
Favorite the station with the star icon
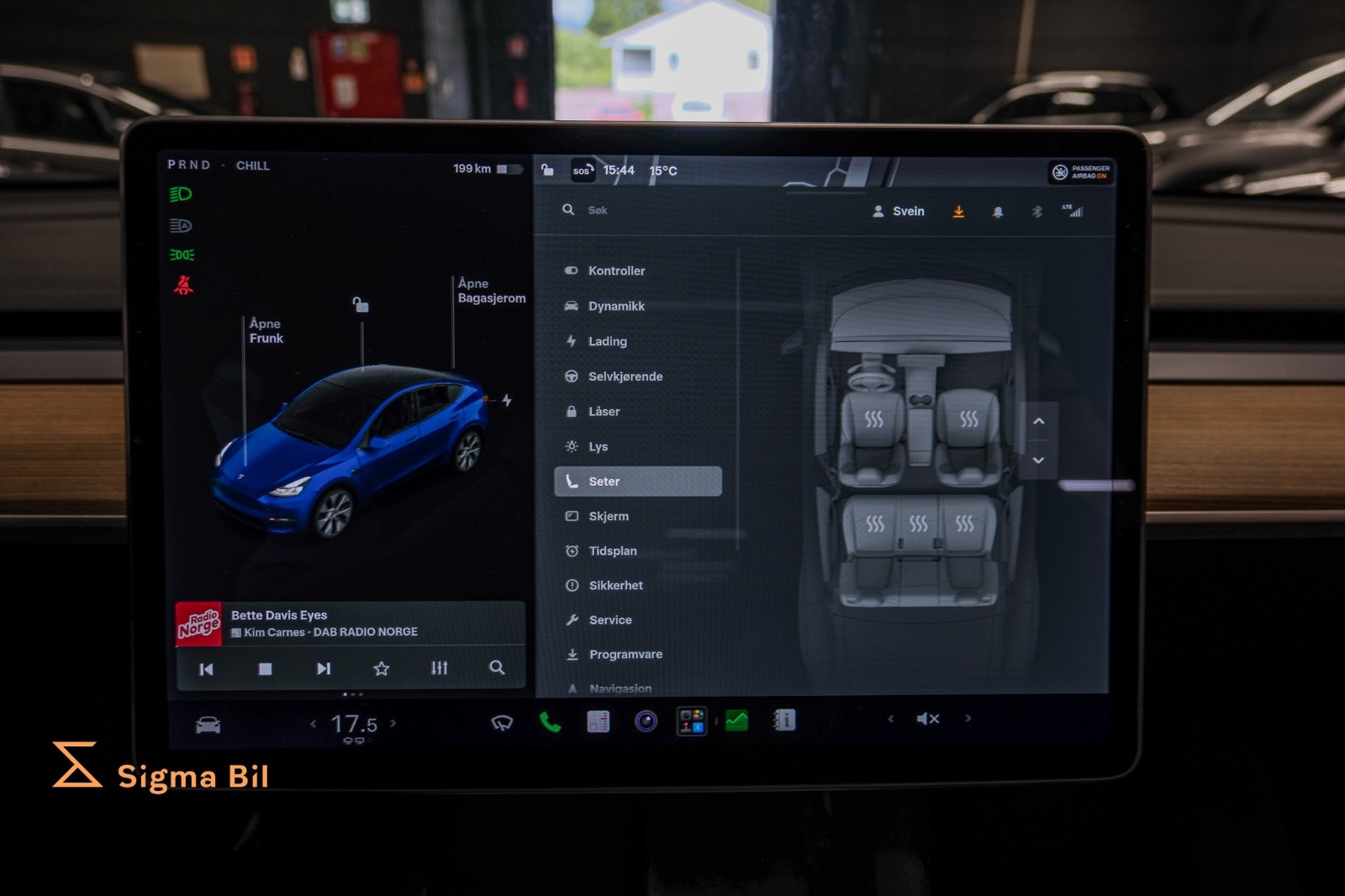pyautogui.click(x=382, y=668)
